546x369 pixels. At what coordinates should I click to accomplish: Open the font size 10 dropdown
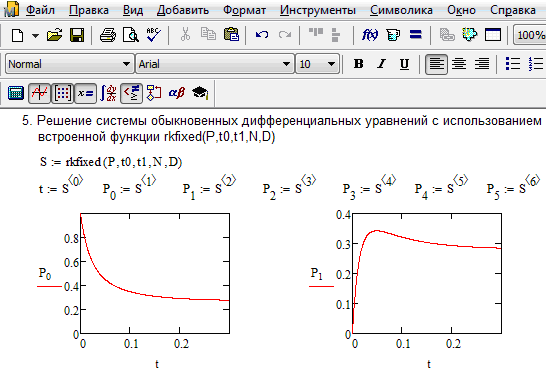[317, 64]
